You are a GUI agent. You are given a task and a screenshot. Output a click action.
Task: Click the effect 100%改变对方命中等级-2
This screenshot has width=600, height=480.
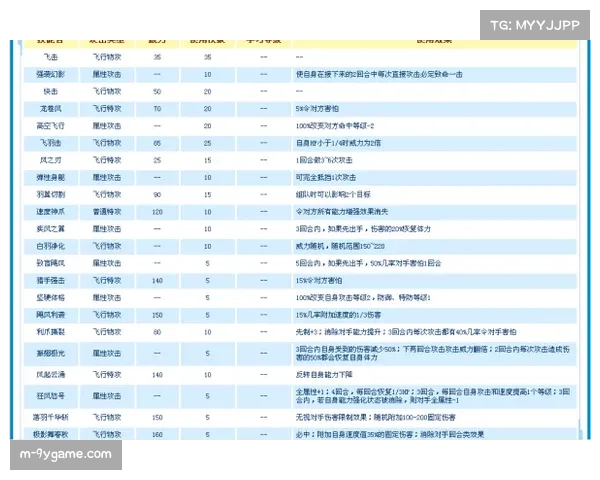point(335,126)
